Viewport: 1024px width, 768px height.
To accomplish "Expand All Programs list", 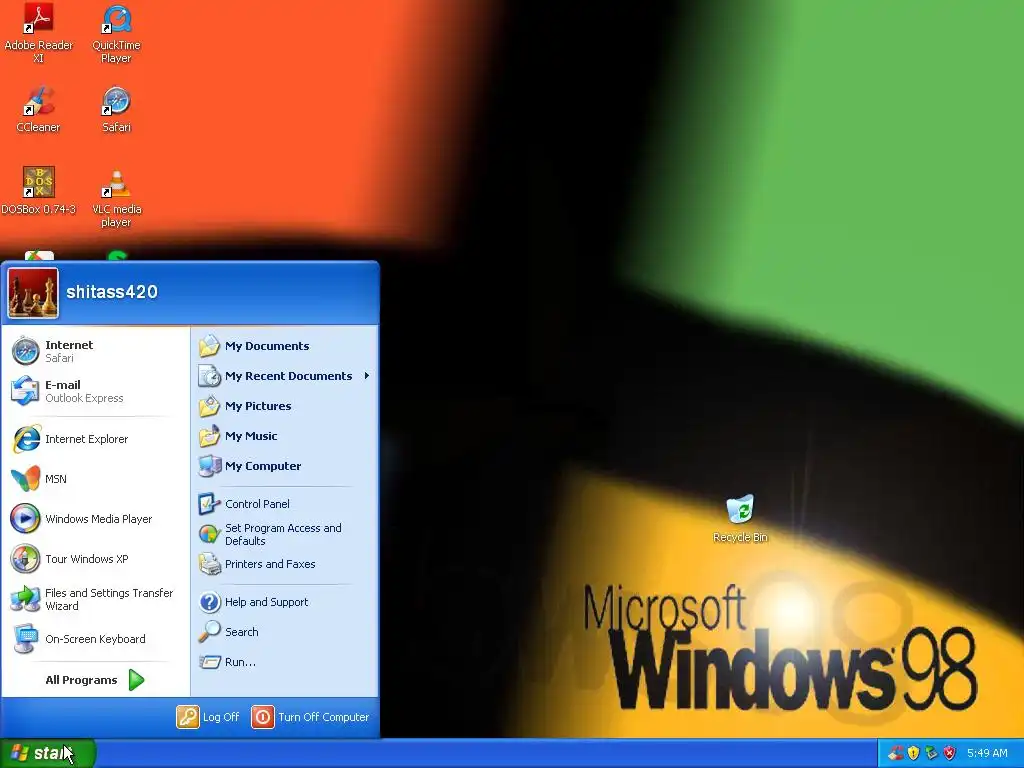I will [x=95, y=680].
